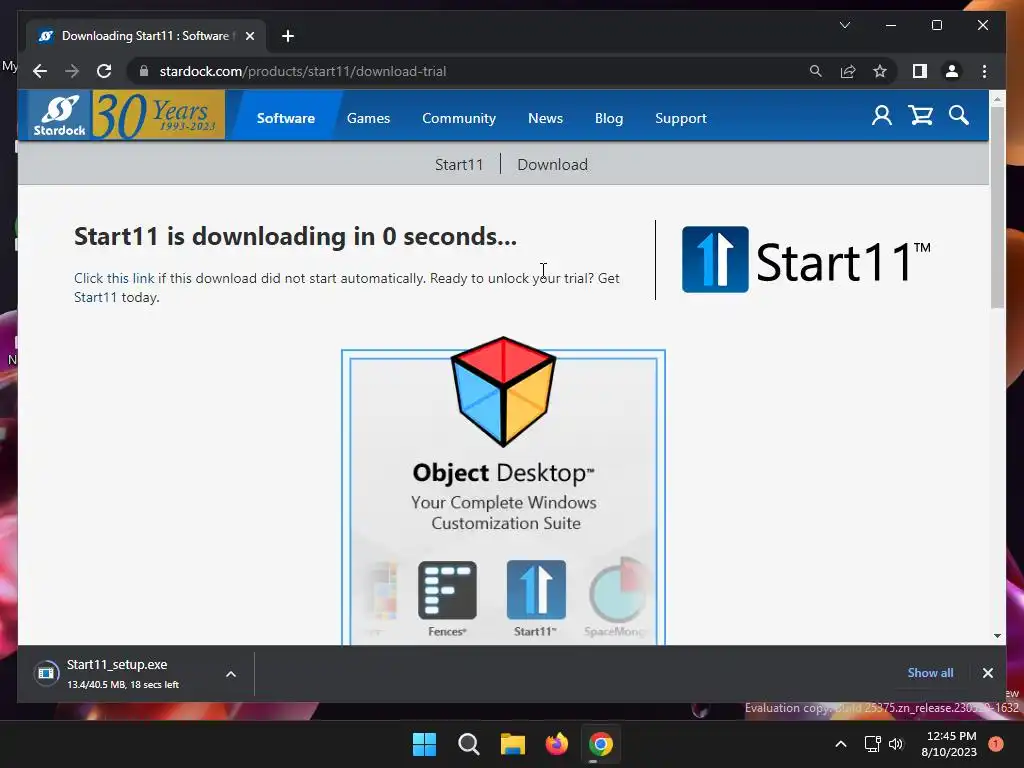Viewport: 1024px width, 768px height.
Task: Show hidden system tray icons
Action: pos(841,744)
